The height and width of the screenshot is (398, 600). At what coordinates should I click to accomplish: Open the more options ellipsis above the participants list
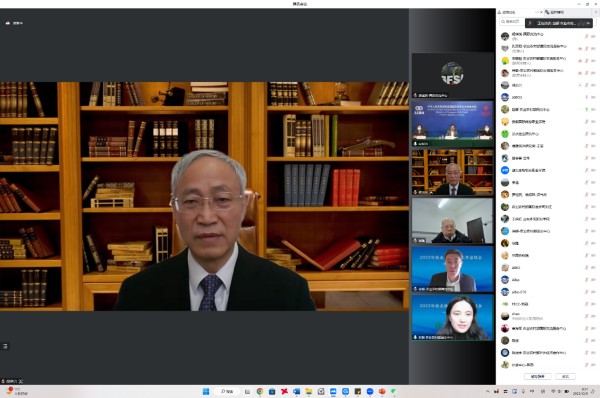point(537,12)
